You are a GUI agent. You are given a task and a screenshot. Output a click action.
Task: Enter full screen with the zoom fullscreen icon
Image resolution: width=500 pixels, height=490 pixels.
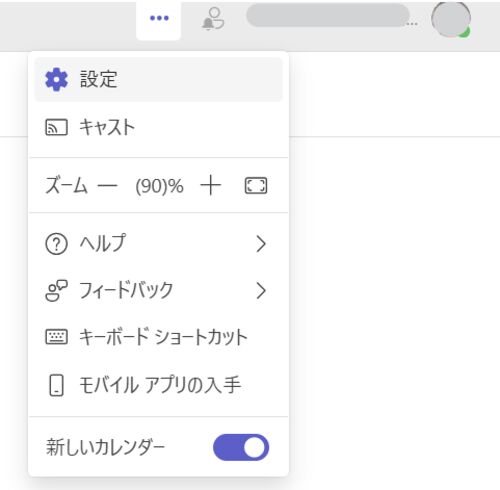click(256, 186)
